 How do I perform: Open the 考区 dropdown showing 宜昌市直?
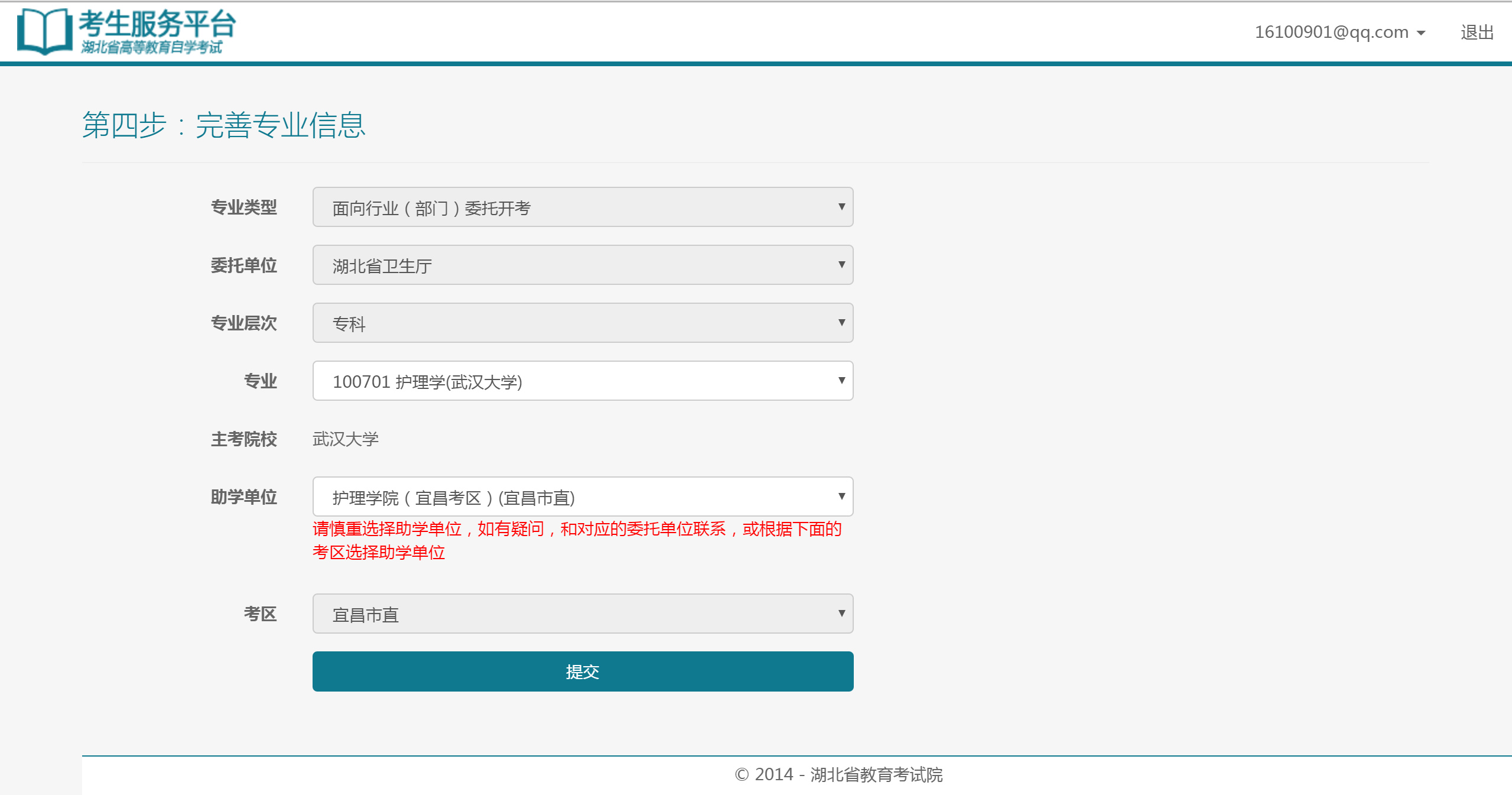[x=582, y=614]
